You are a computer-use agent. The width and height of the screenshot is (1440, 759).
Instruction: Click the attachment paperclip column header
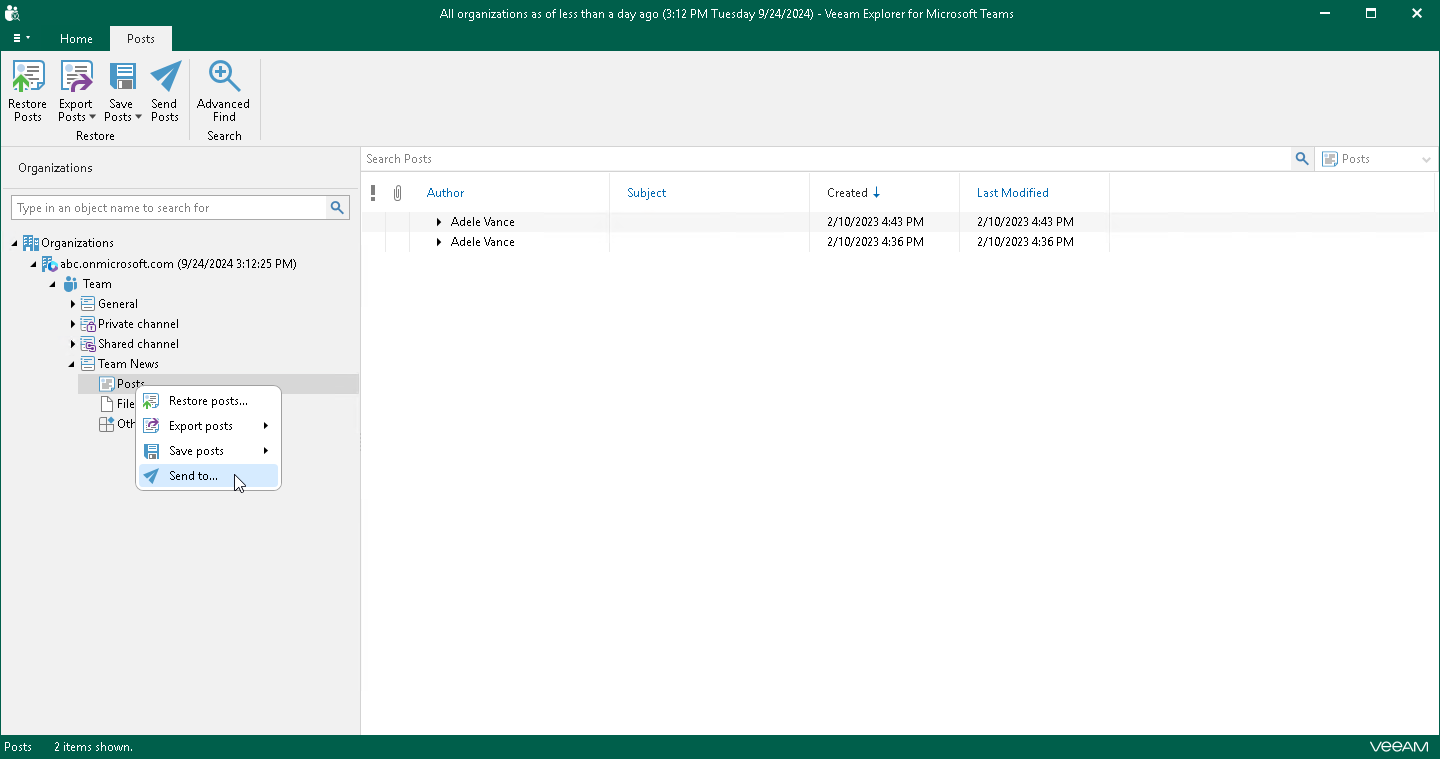(397, 193)
